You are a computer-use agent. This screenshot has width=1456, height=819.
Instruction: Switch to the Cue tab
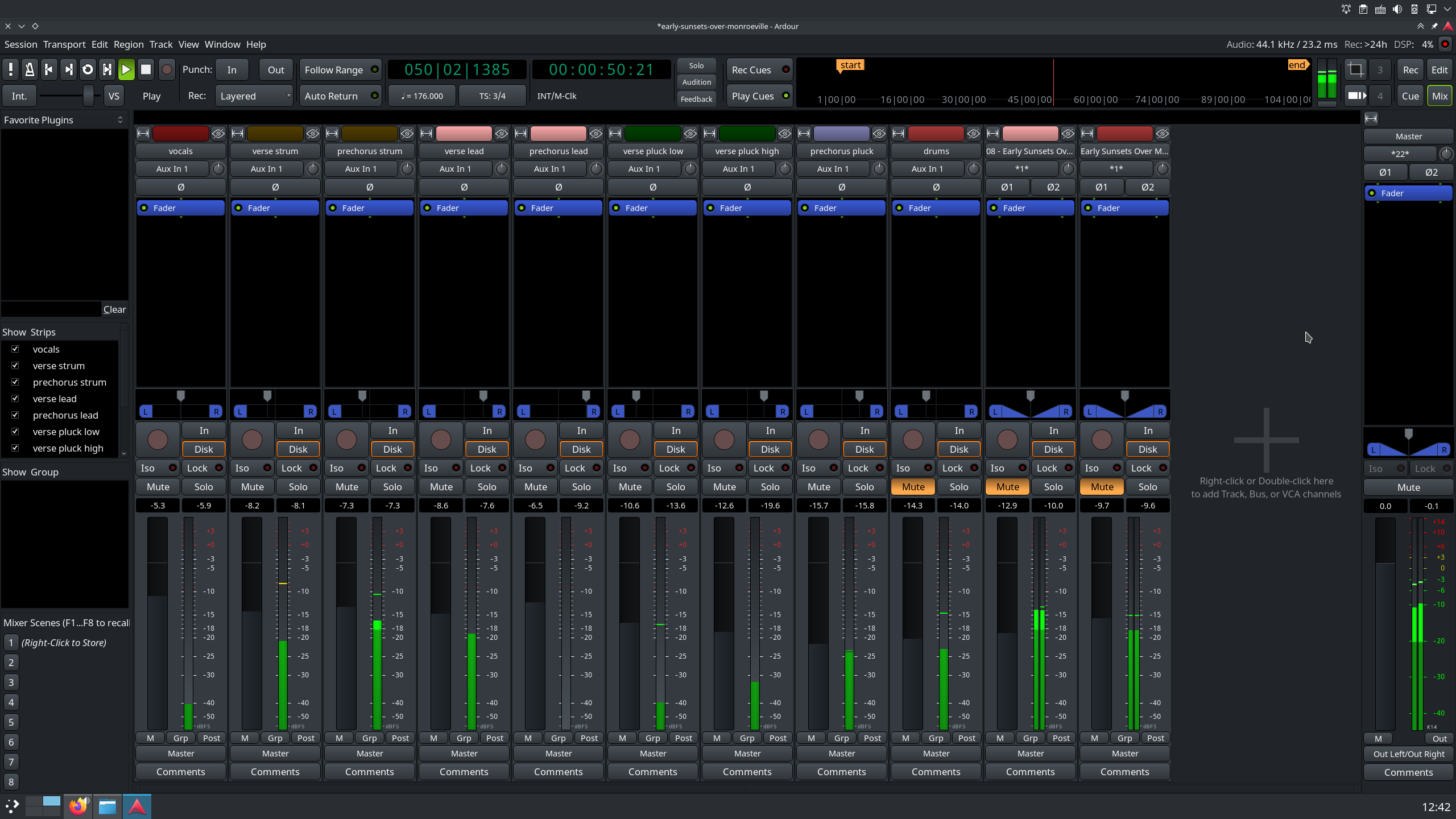(1410, 96)
